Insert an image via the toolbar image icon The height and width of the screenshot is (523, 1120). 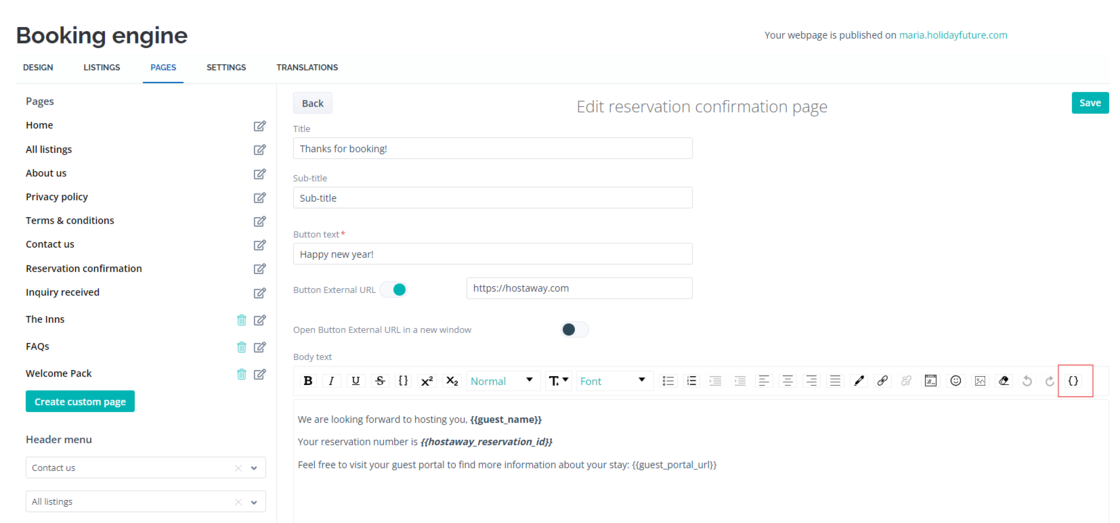tap(980, 381)
